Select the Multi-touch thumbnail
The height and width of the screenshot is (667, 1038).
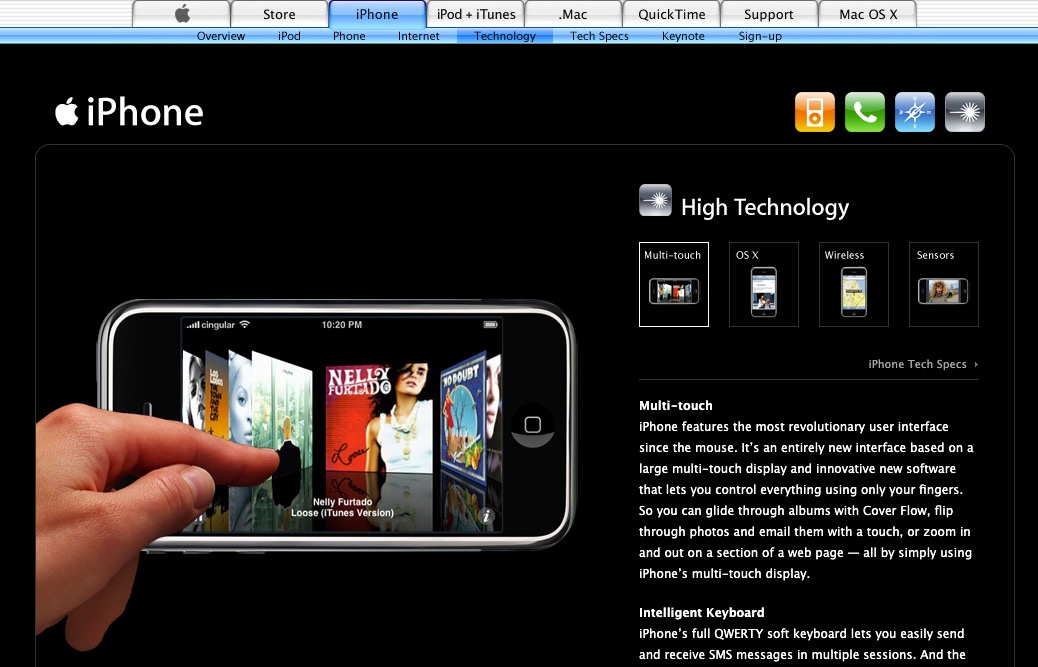(674, 285)
